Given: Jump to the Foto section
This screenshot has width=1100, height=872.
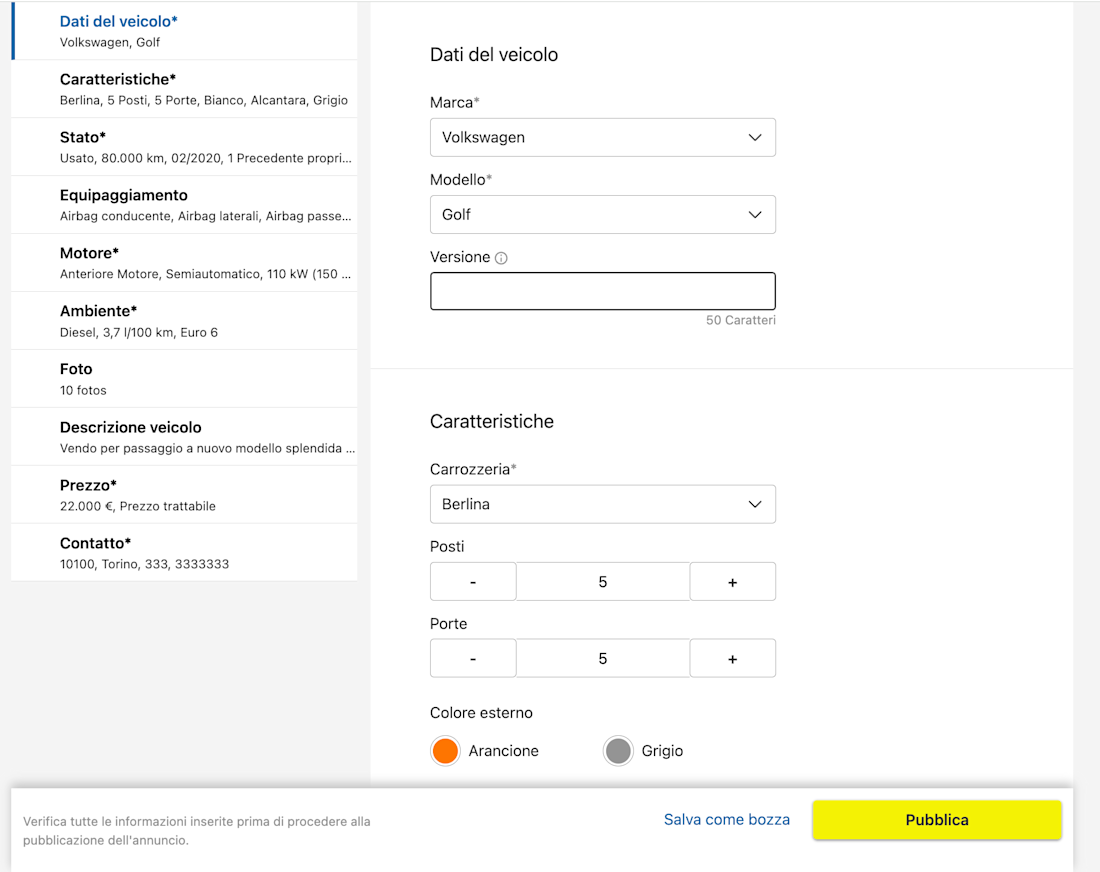Looking at the screenshot, I should pyautogui.click(x=184, y=379).
